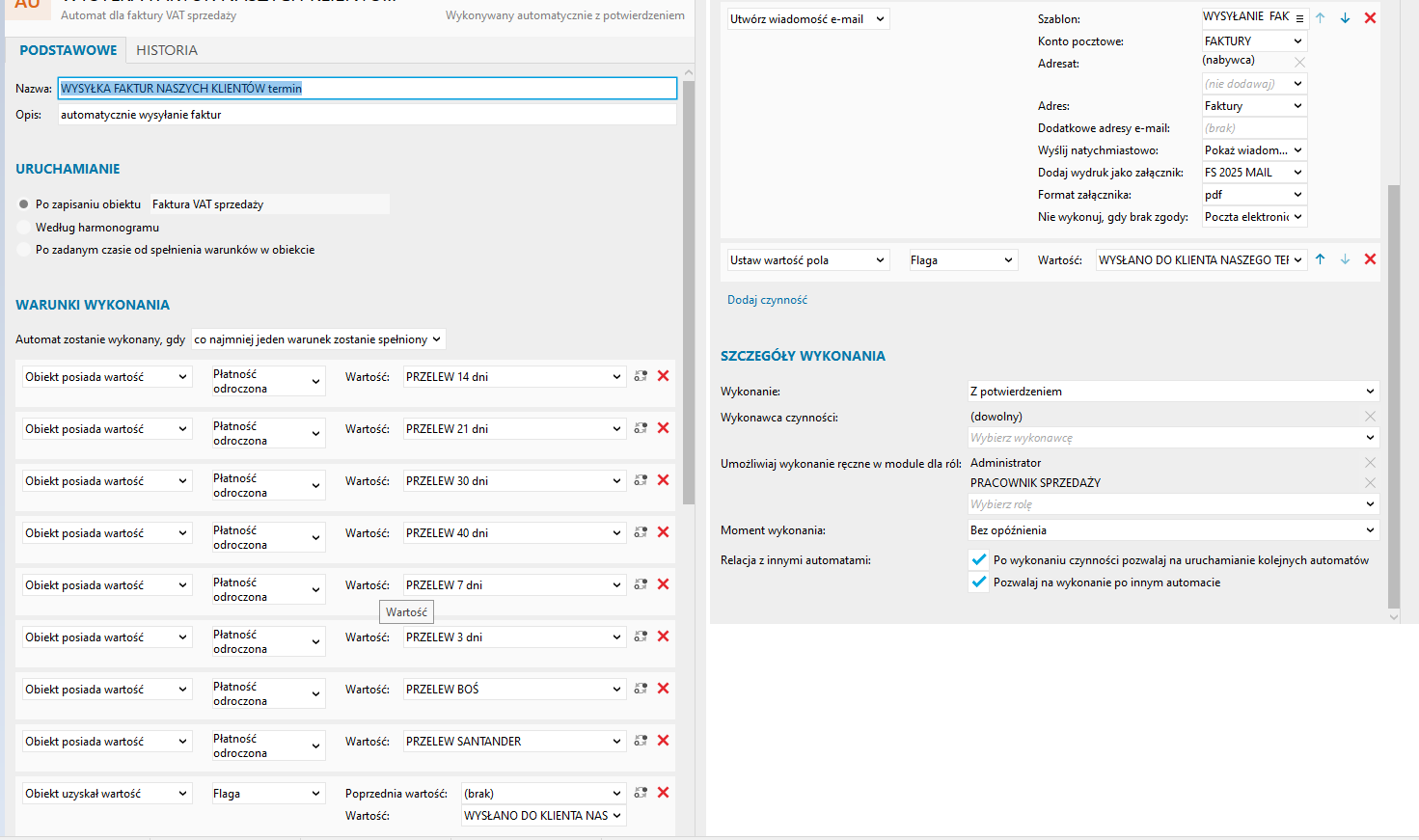Move the e-mail action down with arrow
Viewport: 1419px width, 840px height.
[1345, 18]
